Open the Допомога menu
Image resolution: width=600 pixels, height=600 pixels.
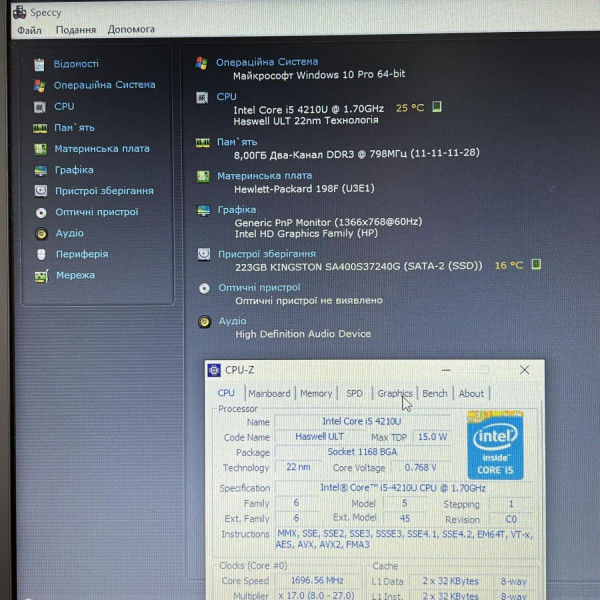(131, 29)
